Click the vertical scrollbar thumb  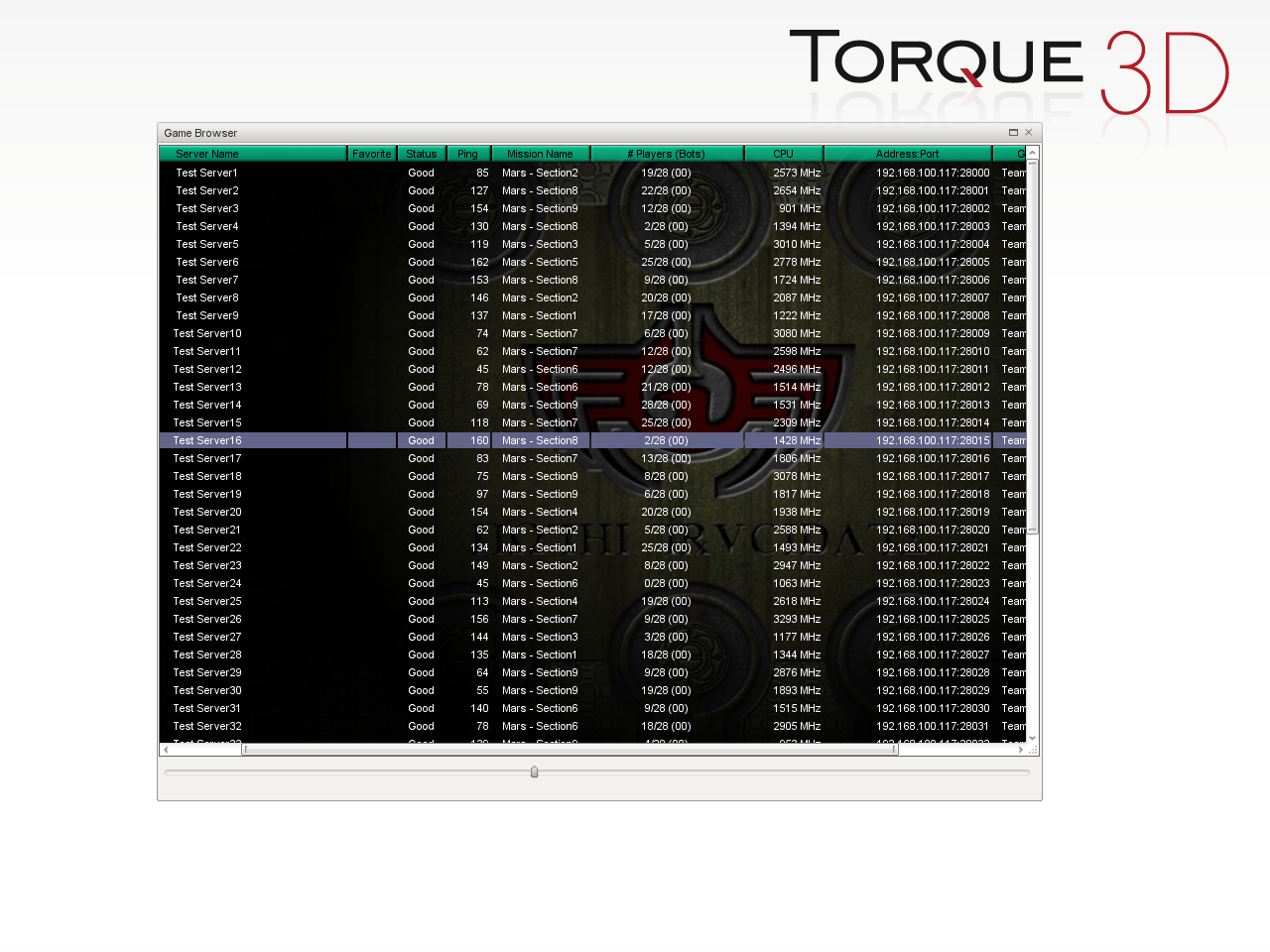pyautogui.click(x=1032, y=347)
